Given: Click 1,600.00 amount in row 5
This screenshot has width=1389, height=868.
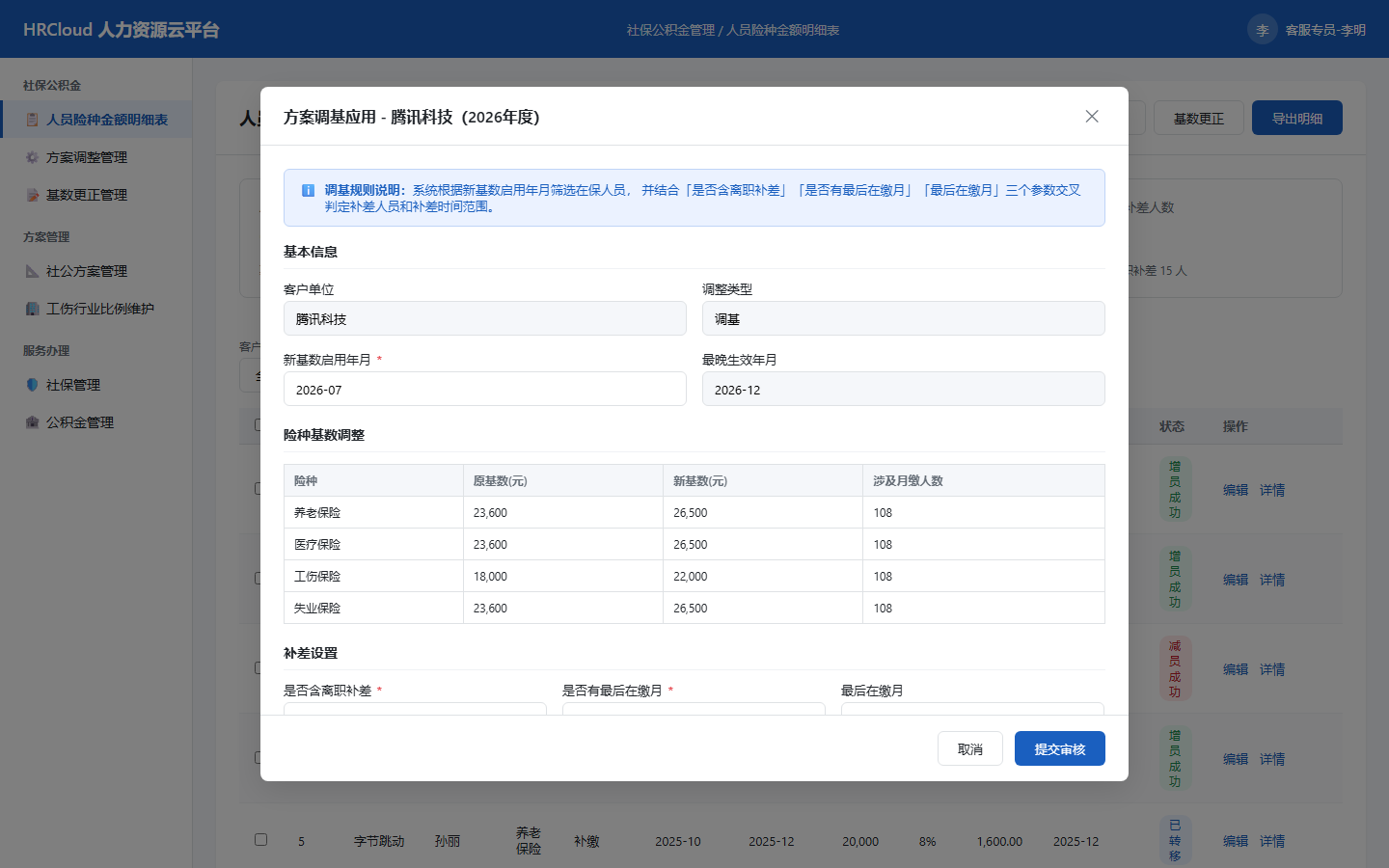Looking at the screenshot, I should click(x=999, y=841).
